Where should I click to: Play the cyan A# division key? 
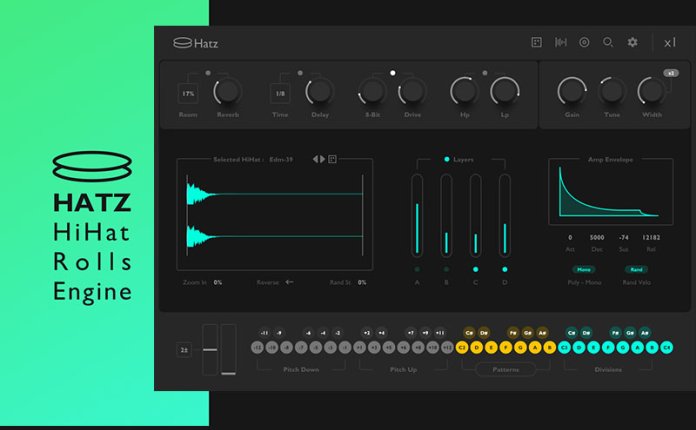point(645,333)
